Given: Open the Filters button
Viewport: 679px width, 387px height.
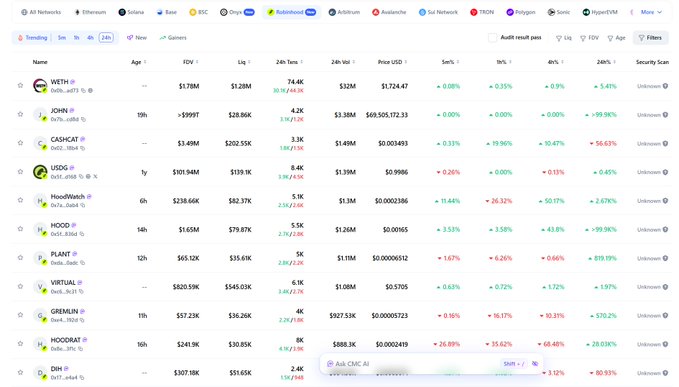Looking at the screenshot, I should 650,38.
